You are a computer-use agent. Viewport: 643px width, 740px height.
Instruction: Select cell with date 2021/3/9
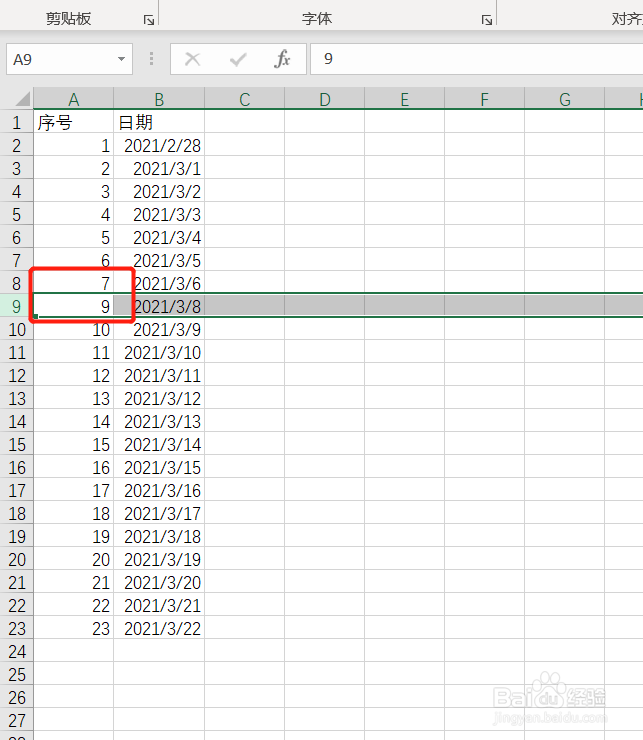tap(159, 329)
